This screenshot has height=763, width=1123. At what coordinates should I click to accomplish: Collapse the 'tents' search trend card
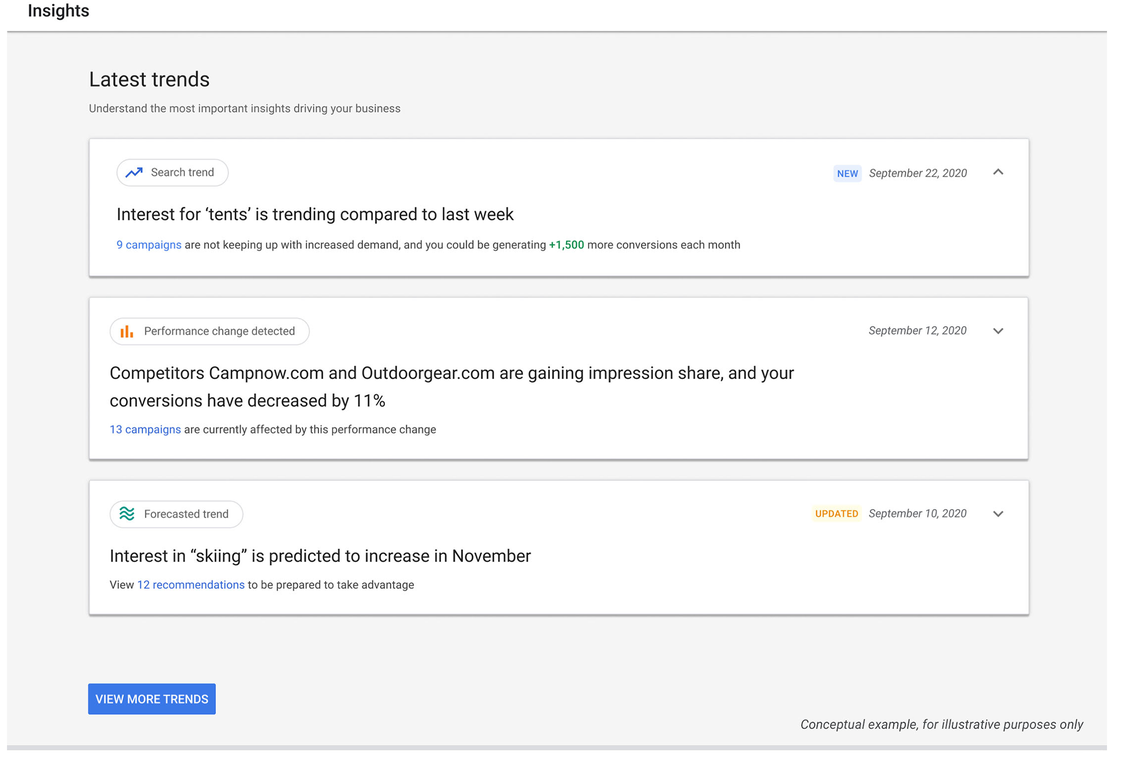(998, 173)
